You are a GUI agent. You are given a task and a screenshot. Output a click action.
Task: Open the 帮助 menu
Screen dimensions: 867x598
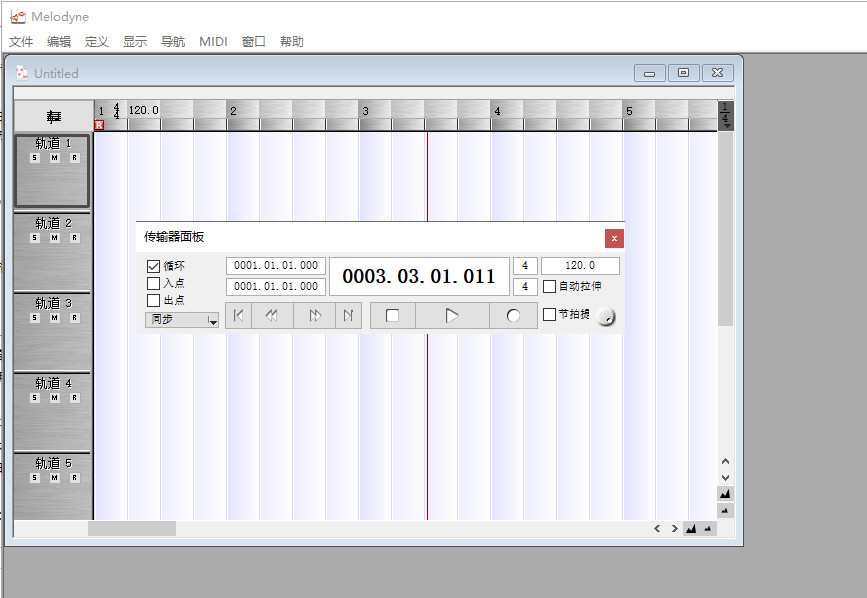pyautogui.click(x=292, y=41)
